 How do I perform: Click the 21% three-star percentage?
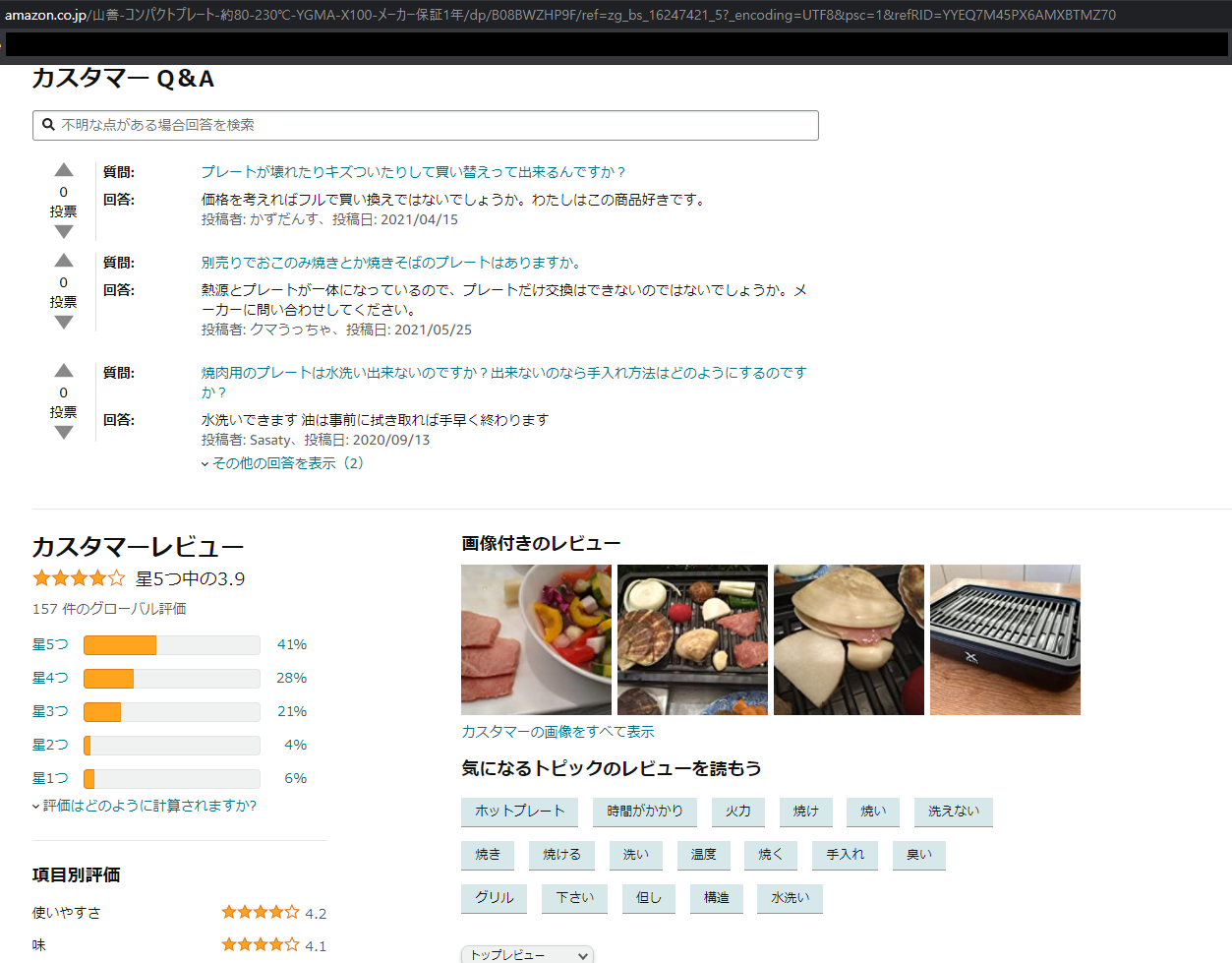coord(292,711)
